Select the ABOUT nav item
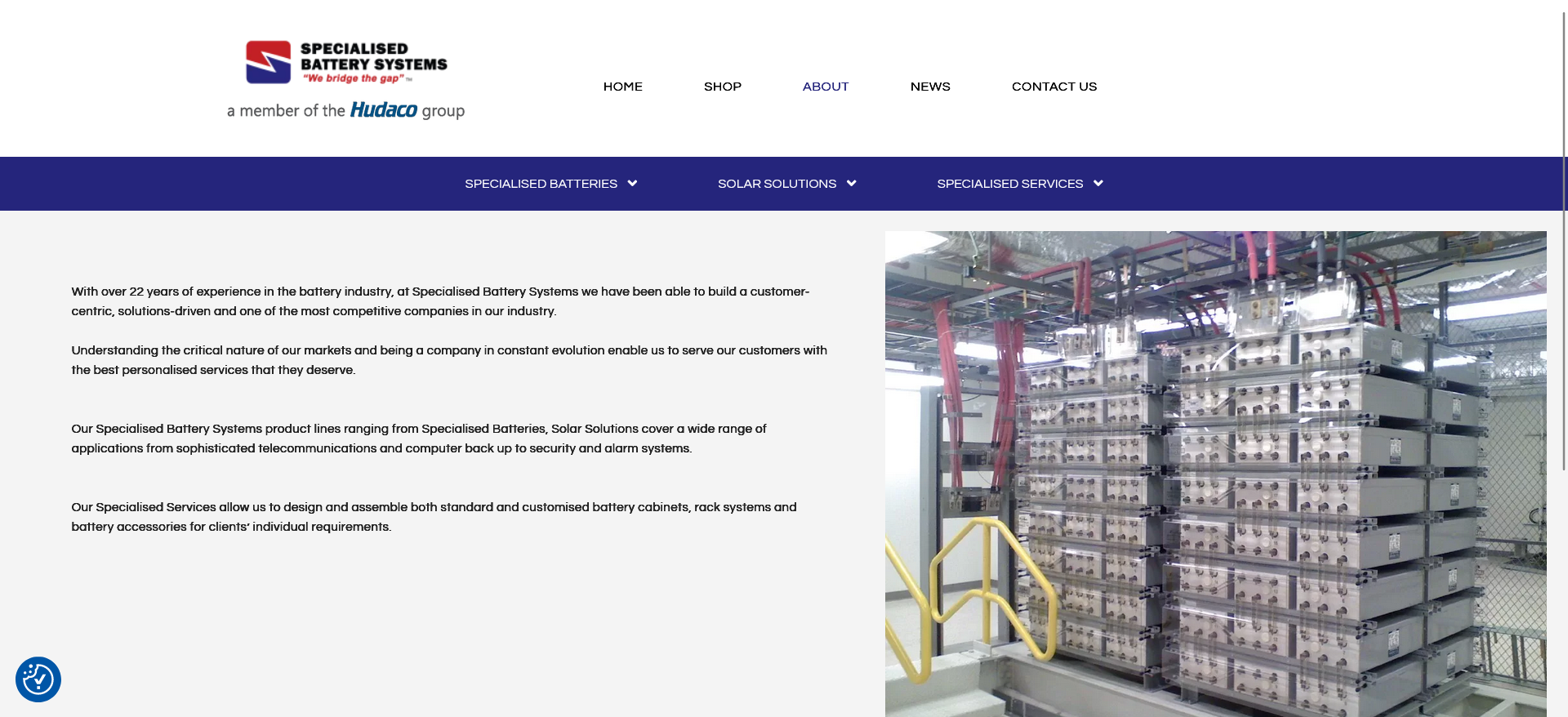The width and height of the screenshot is (1568, 717). [x=825, y=87]
